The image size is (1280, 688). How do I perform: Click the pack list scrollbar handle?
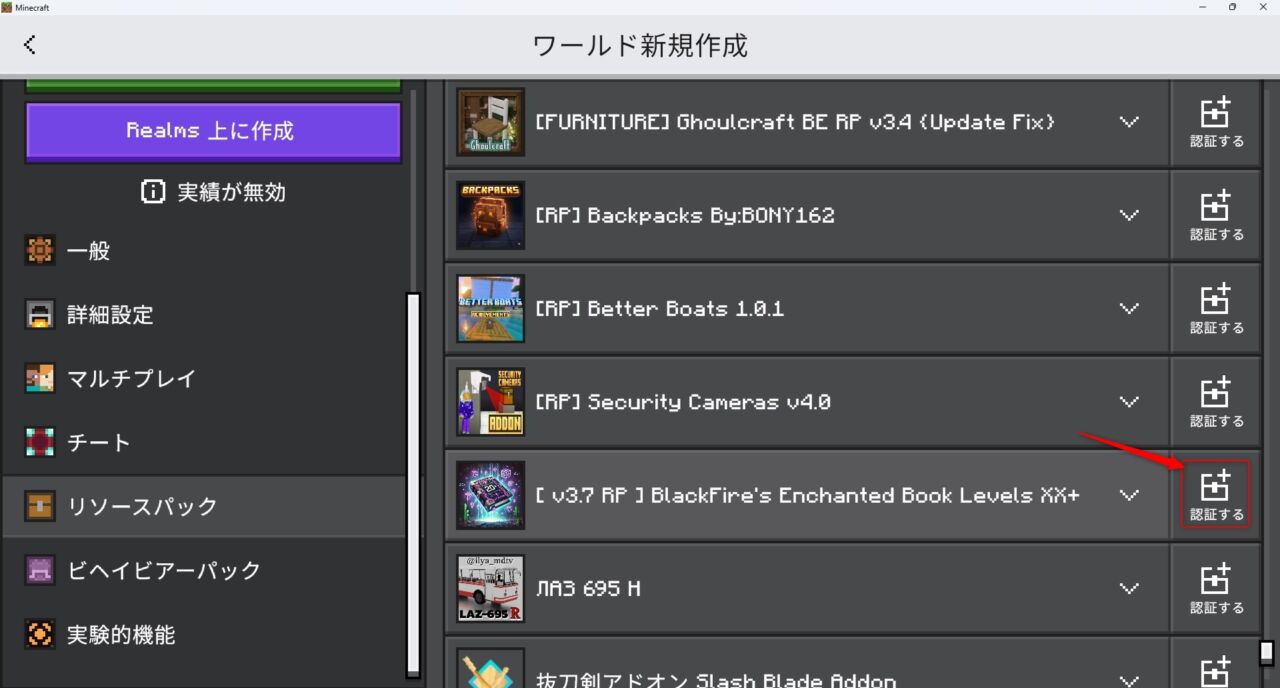1266,652
